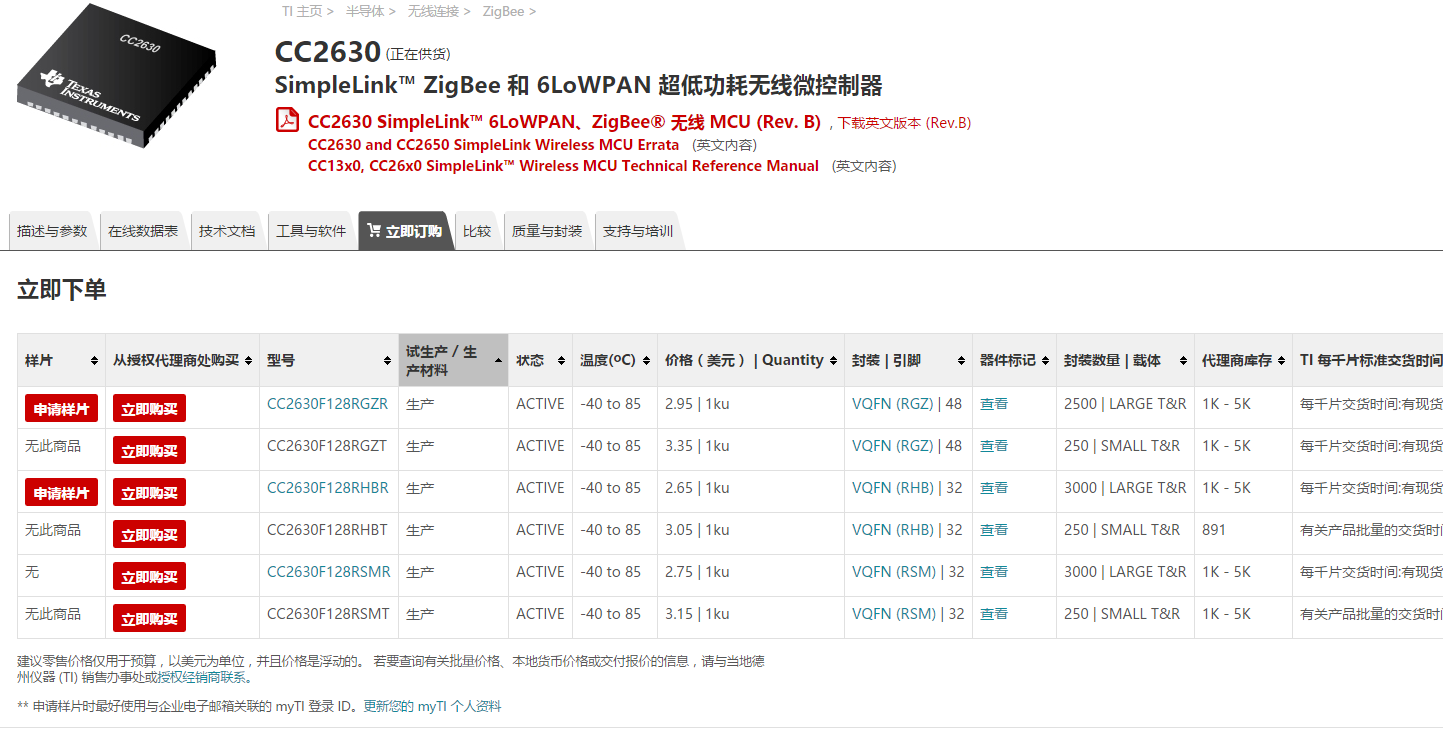The height and width of the screenshot is (731, 1443).
Task: Sort by the 样片 column arrows
Action: point(94,361)
